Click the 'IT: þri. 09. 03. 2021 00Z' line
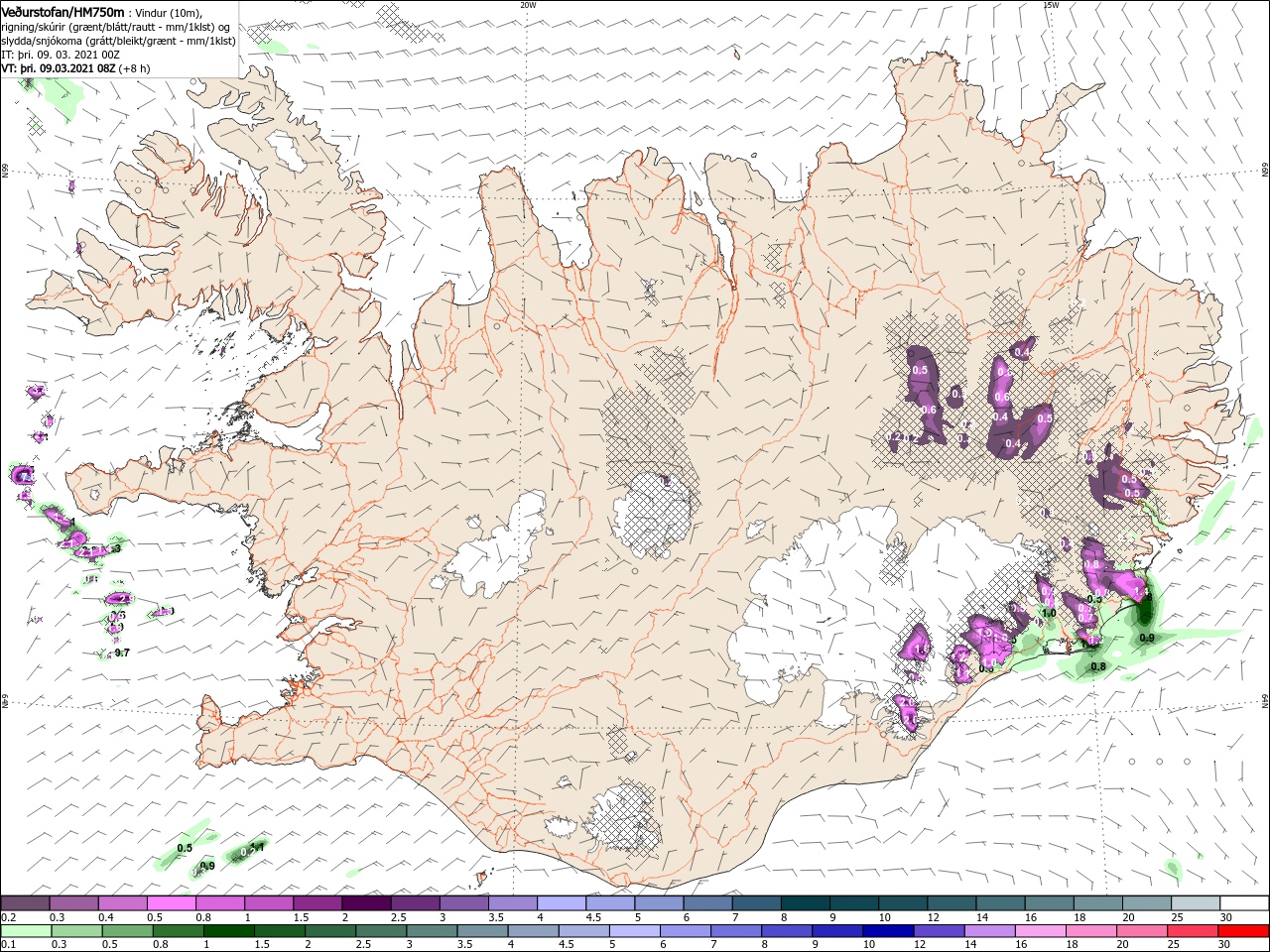1270x952 pixels. tap(60, 55)
